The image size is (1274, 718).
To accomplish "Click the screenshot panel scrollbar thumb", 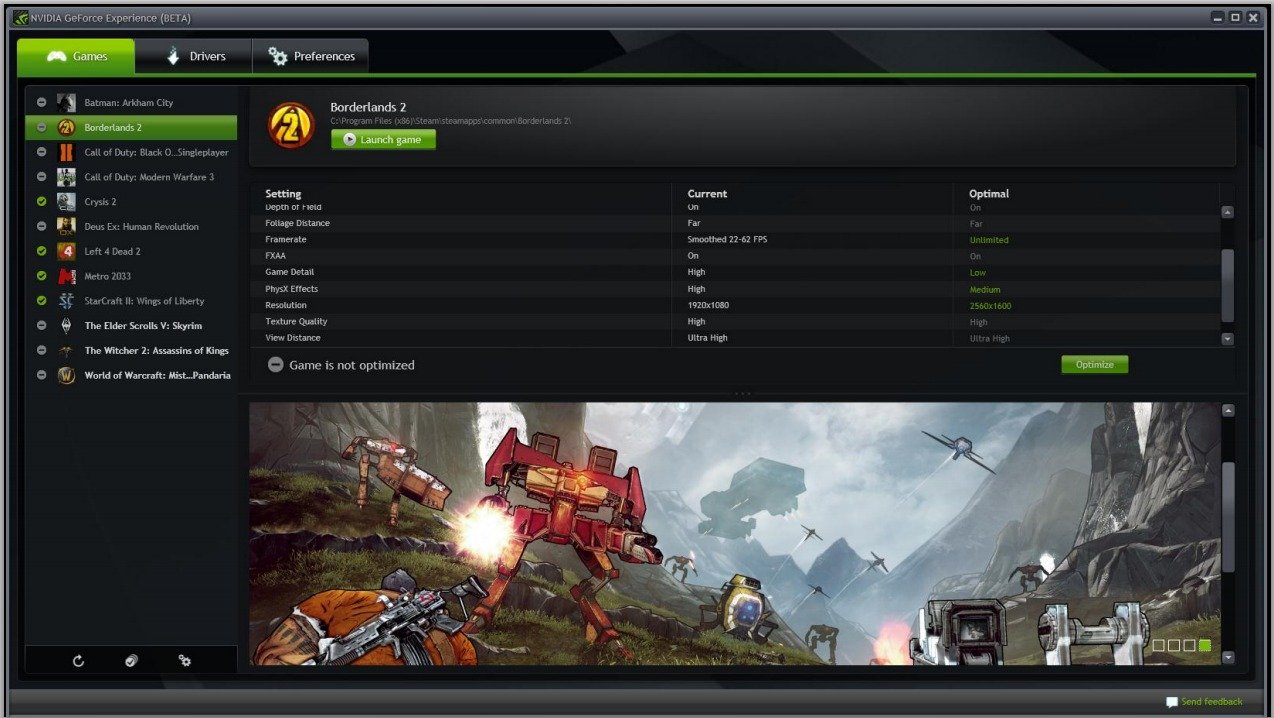I will 1228,517.
